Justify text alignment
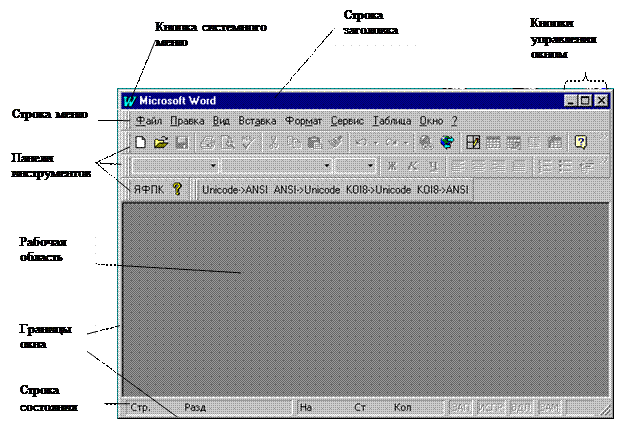617x423 pixels. (x=519, y=166)
